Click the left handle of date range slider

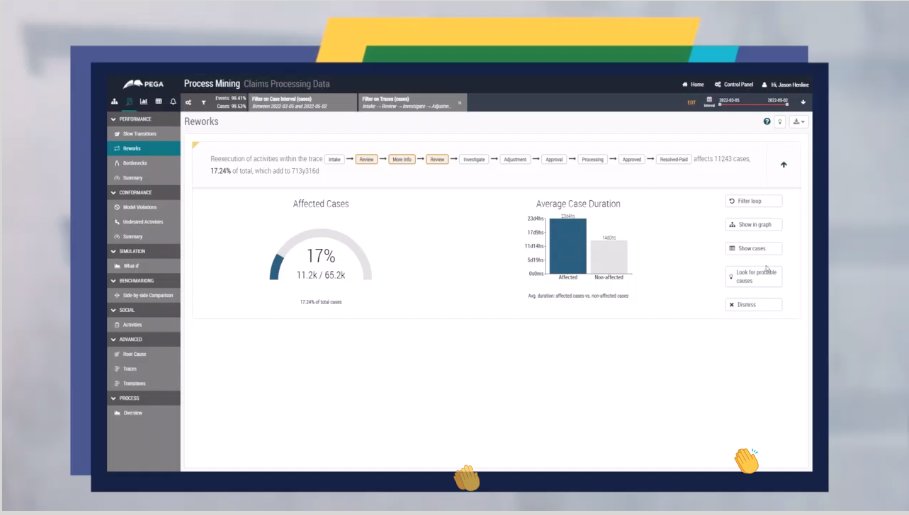(x=720, y=105)
